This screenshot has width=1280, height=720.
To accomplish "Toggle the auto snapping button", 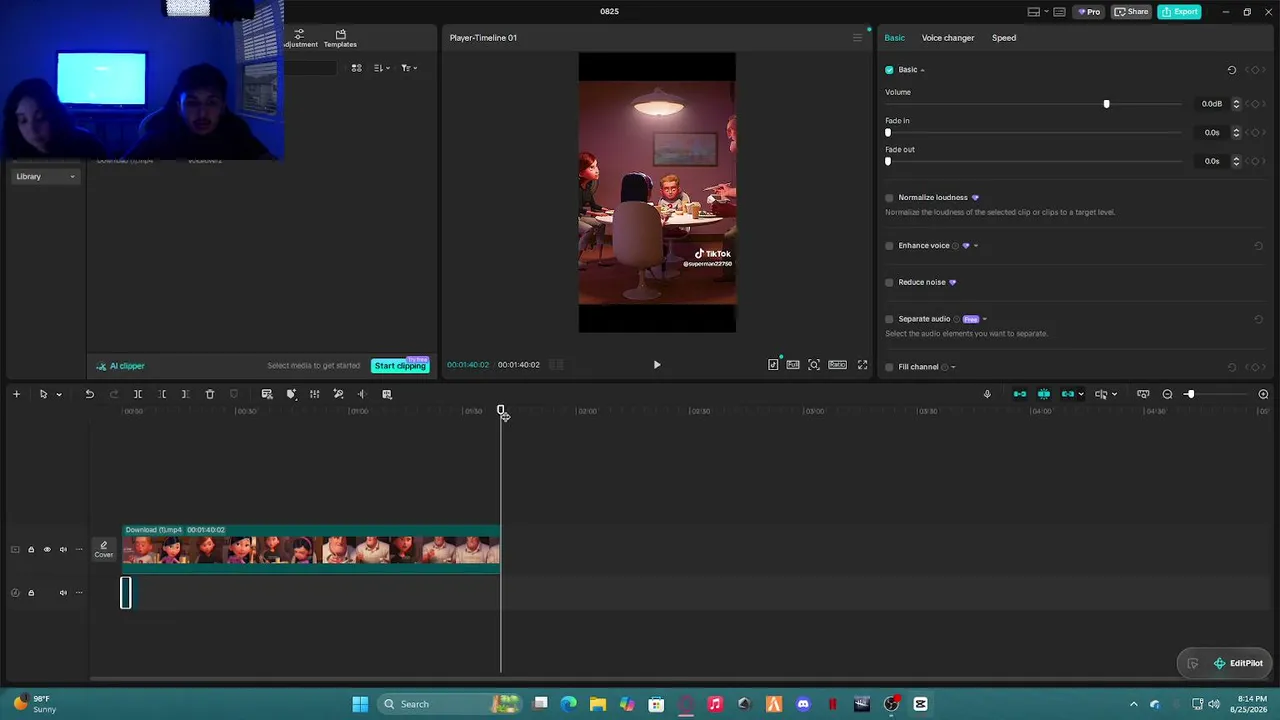I will pyautogui.click(x=1044, y=394).
